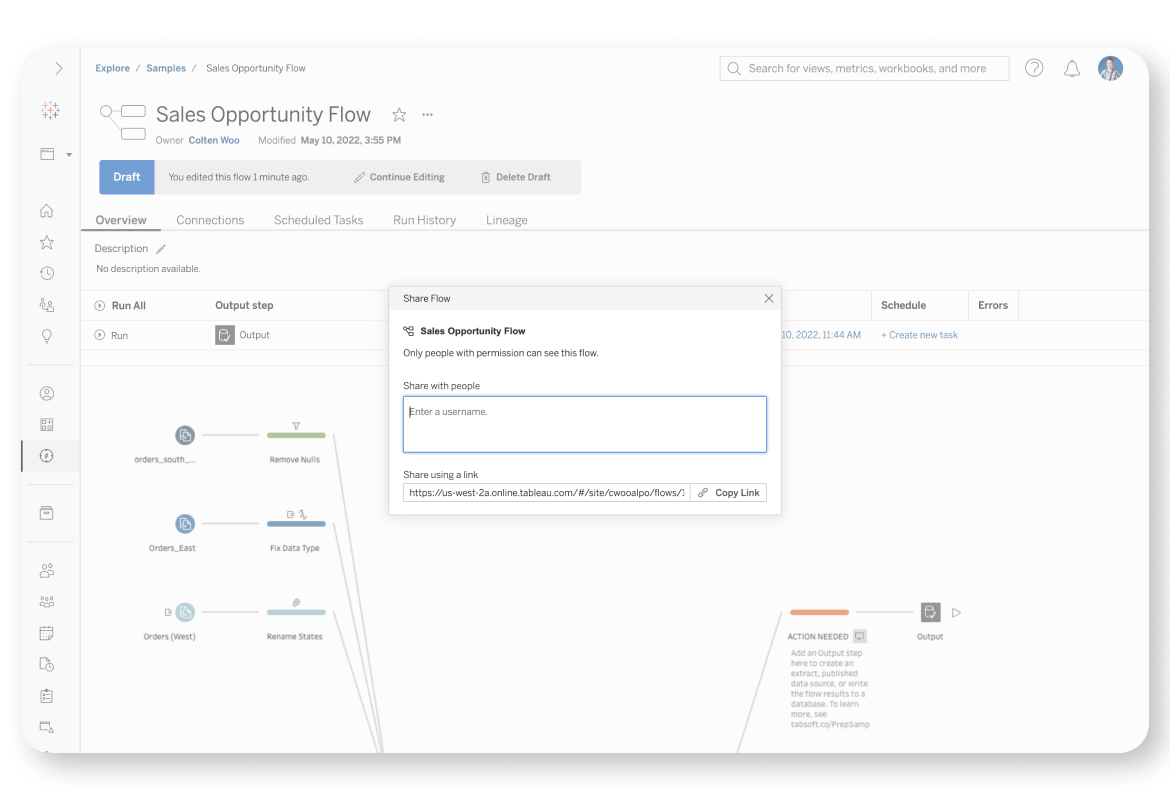Click the Explore breadcrumb link
This screenshot has height=801, width=1170.
point(113,68)
